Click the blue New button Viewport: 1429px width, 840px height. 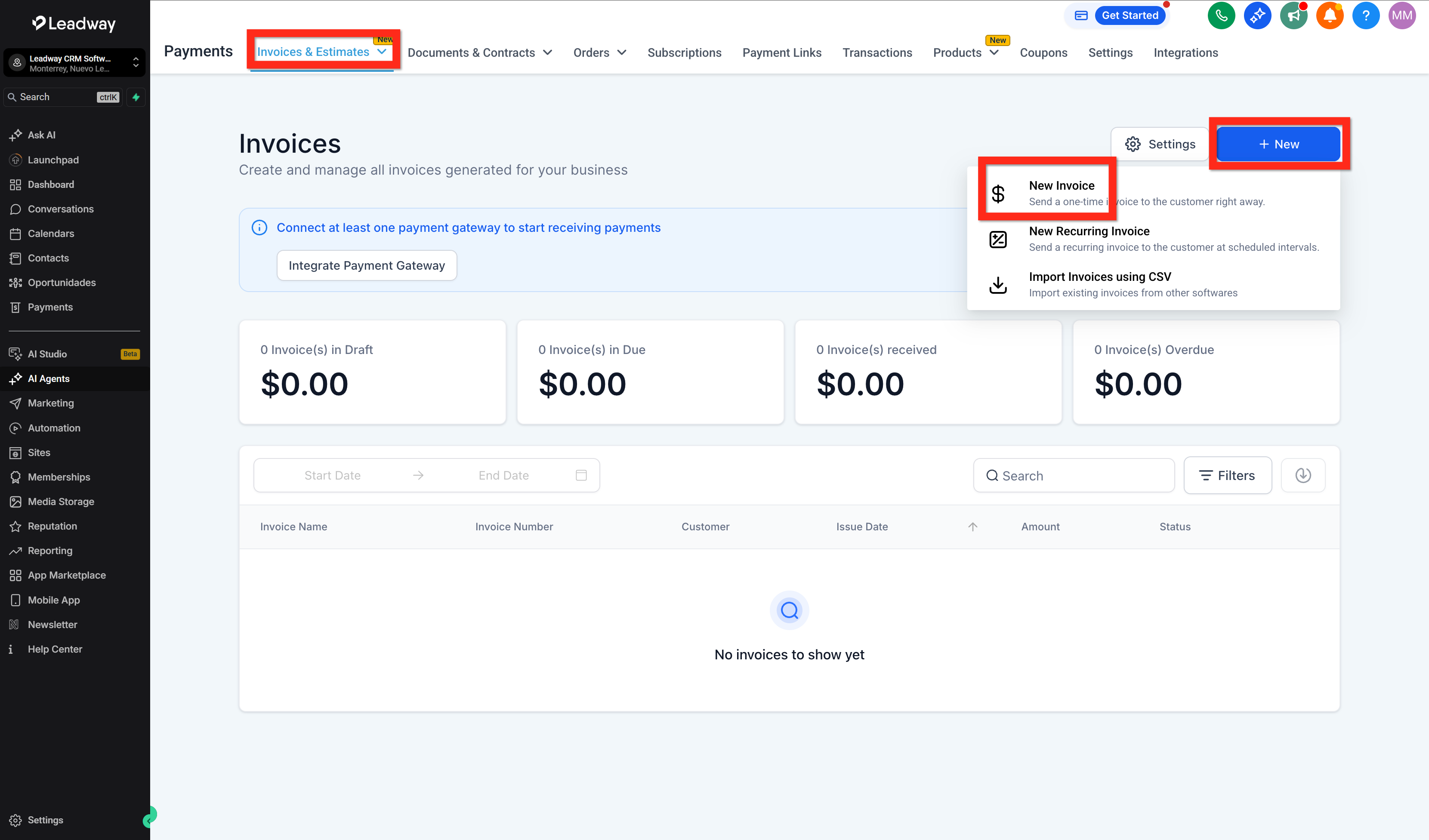tap(1278, 144)
